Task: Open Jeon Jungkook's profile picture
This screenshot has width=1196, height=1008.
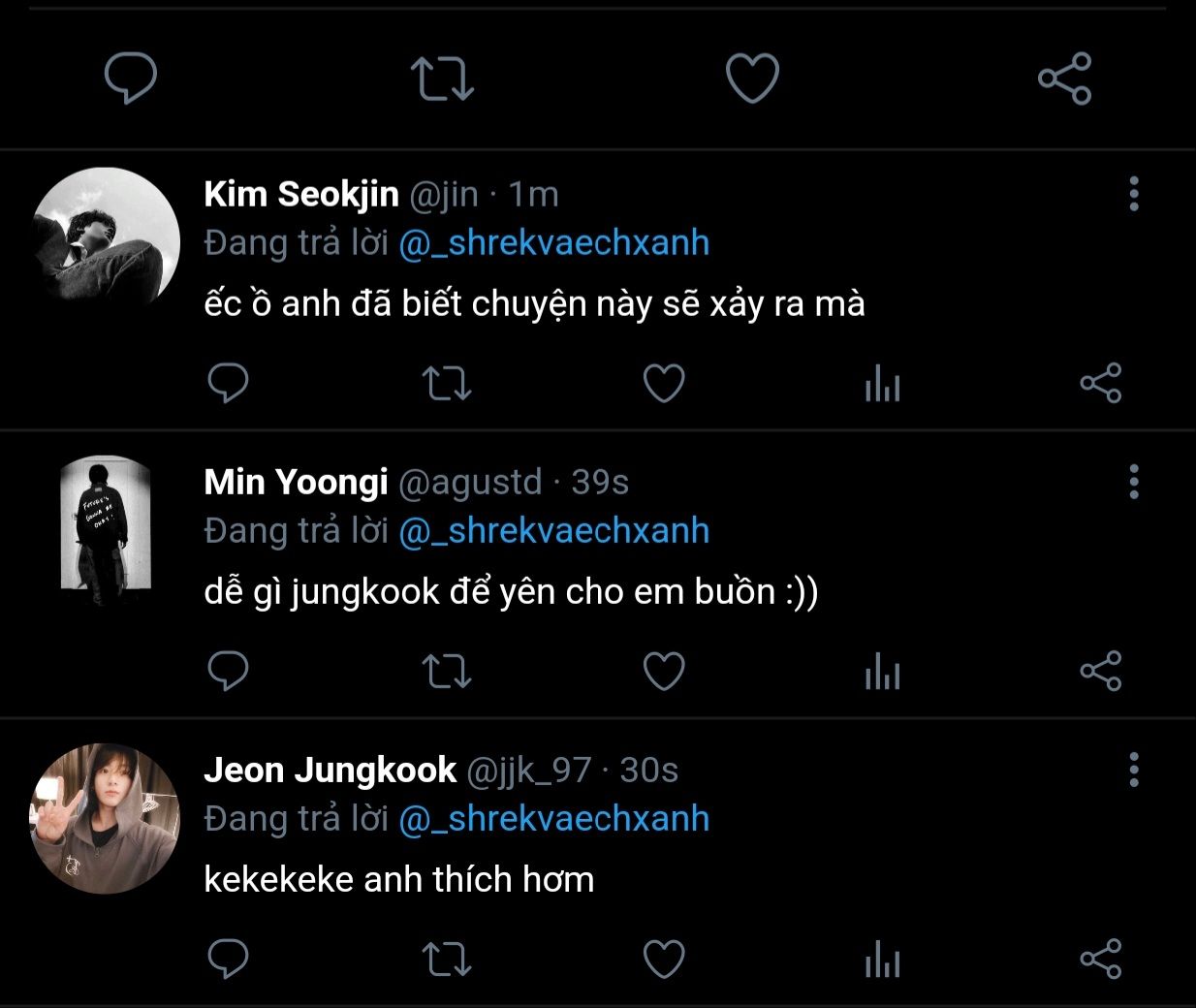Action: pos(106,818)
